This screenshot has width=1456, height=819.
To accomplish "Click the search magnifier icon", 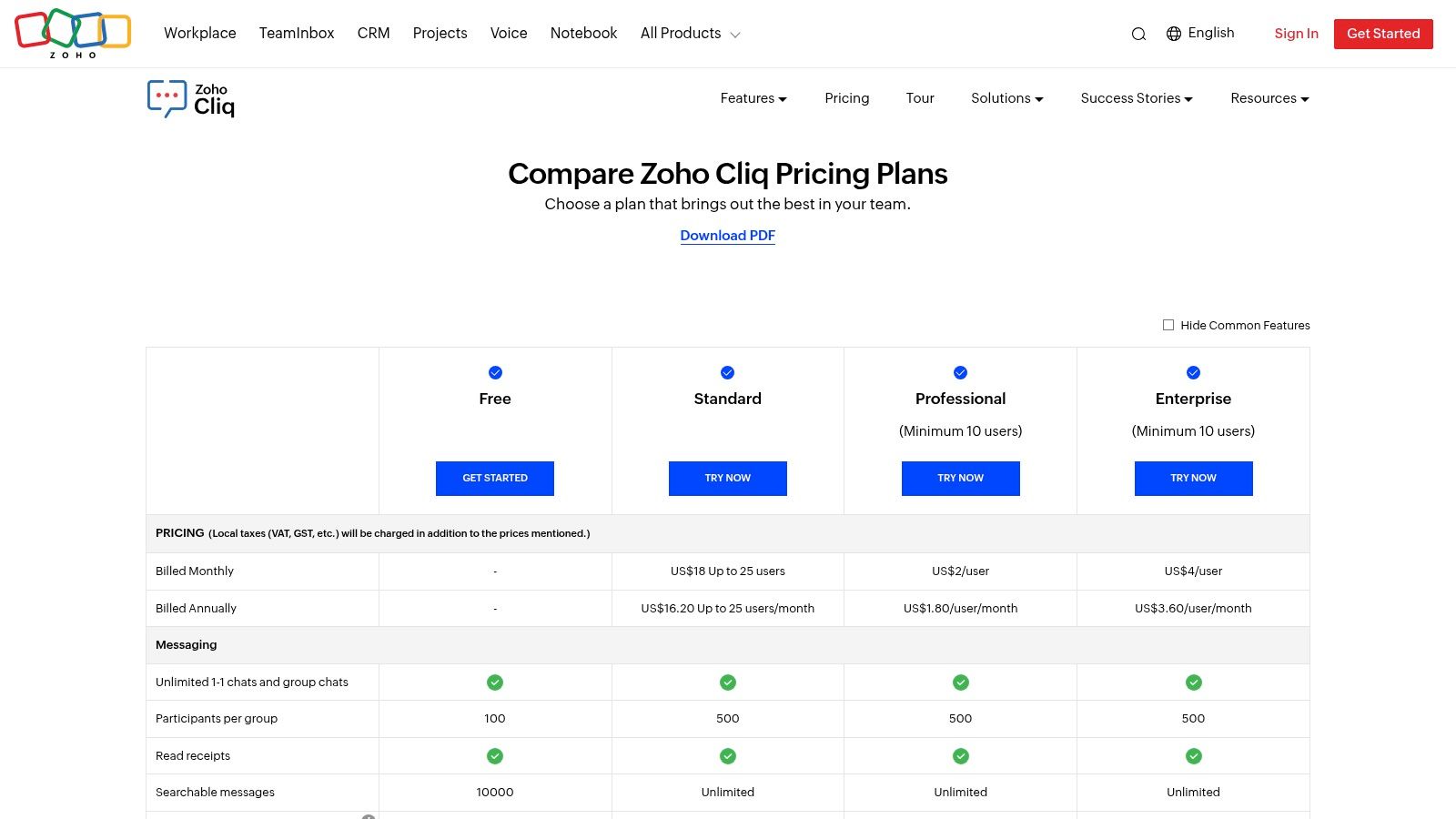I will point(1138,33).
